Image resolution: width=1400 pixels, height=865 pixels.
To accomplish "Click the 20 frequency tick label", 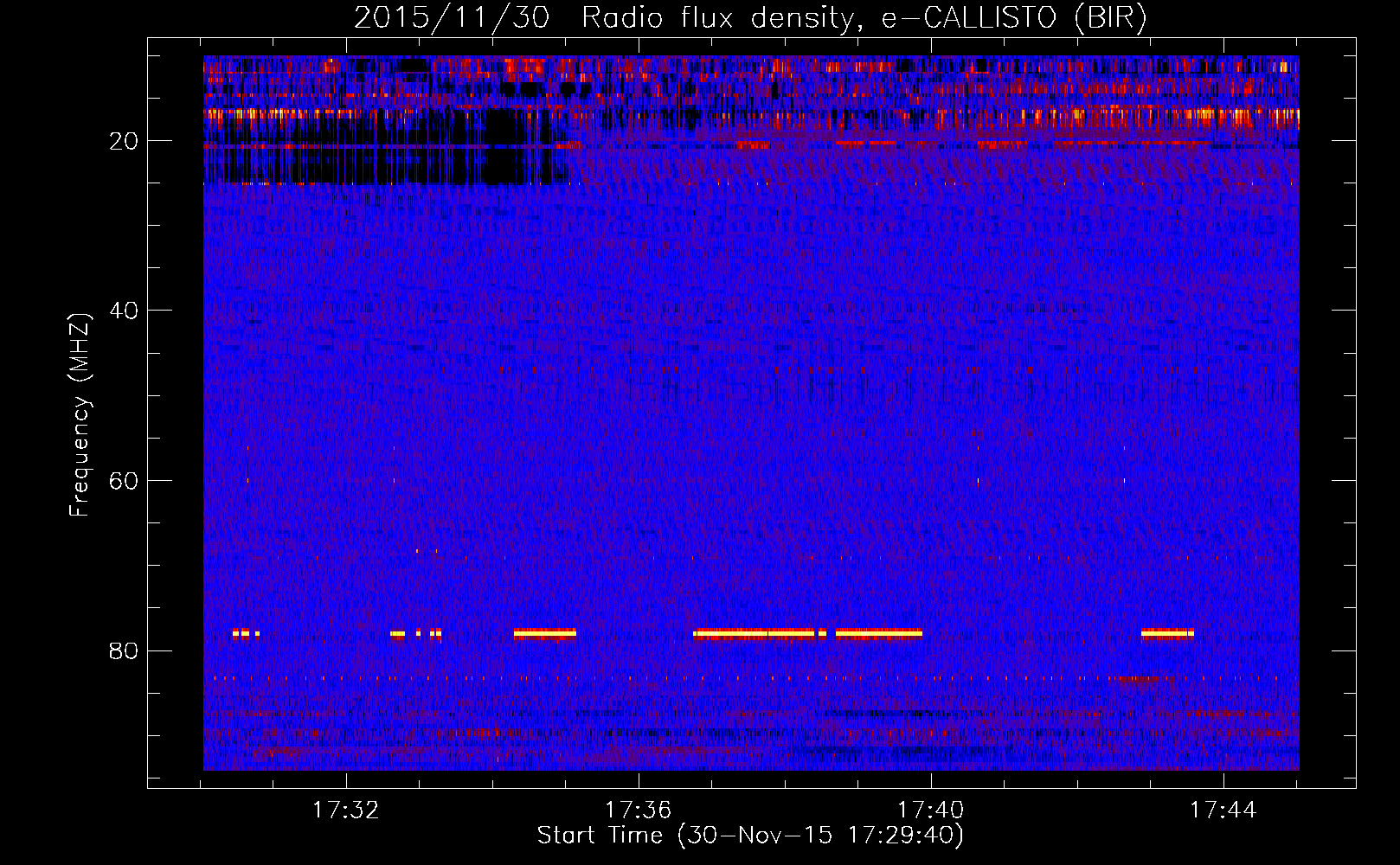I will [x=124, y=141].
